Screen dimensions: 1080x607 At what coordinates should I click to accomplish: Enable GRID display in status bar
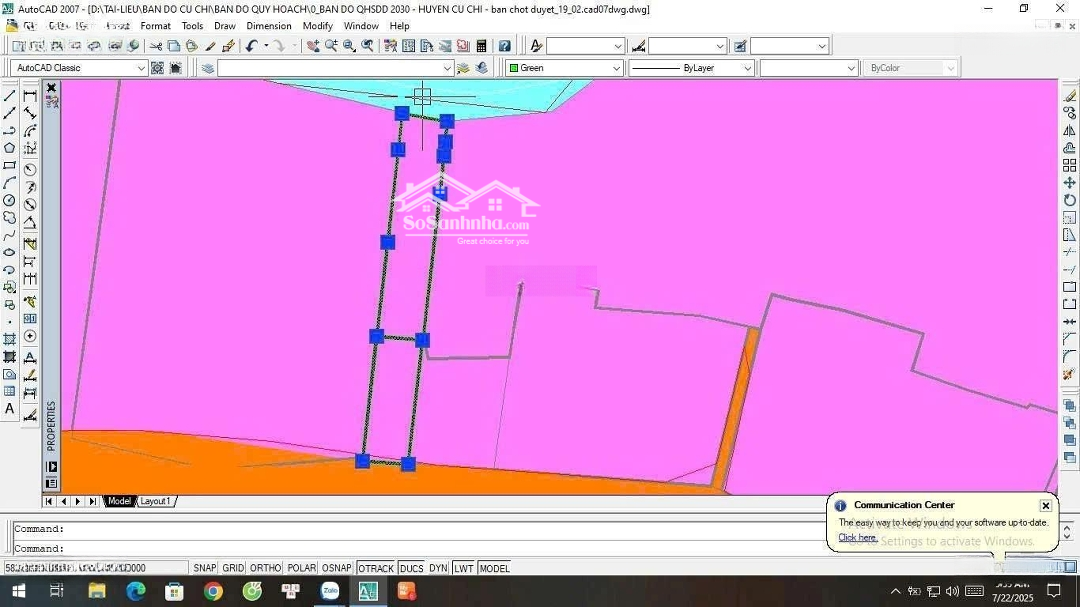click(x=233, y=568)
